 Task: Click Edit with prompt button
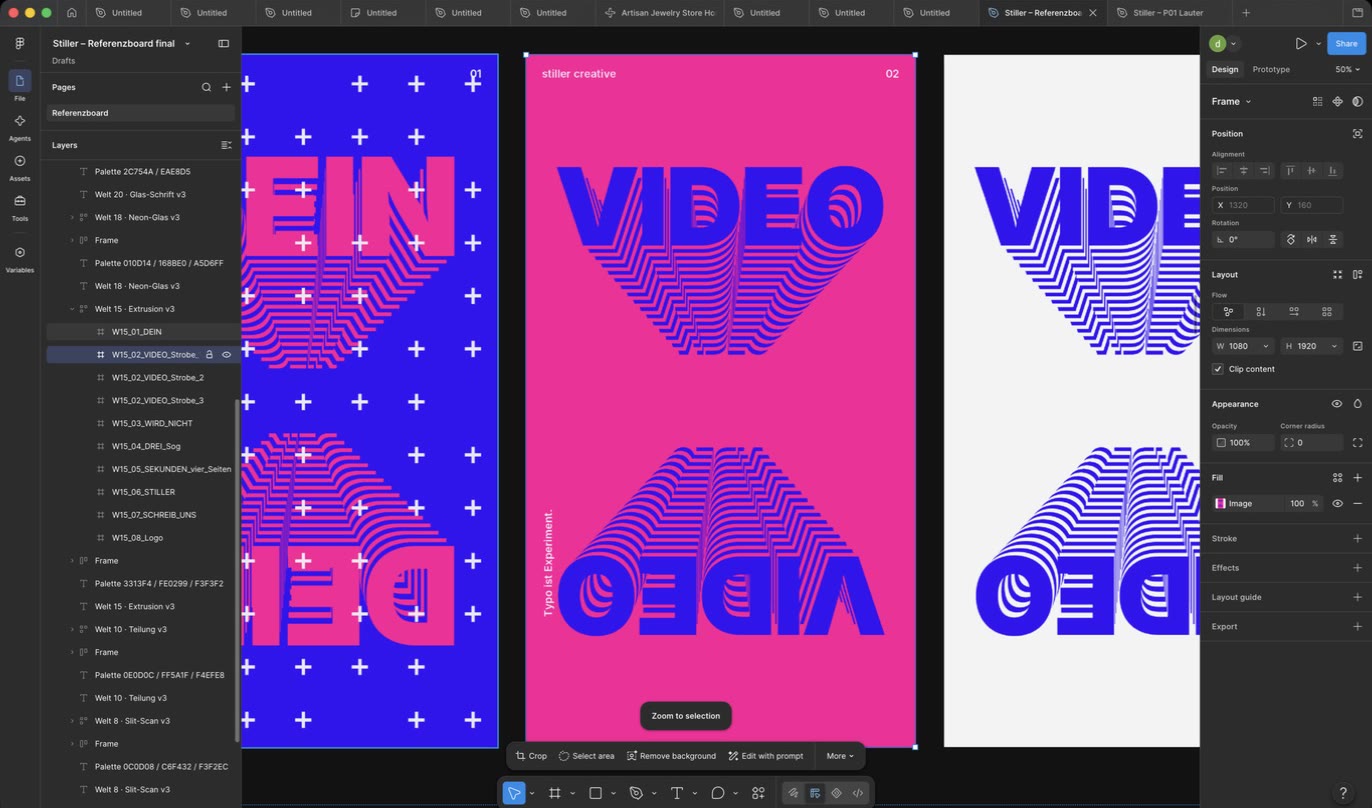coord(766,756)
